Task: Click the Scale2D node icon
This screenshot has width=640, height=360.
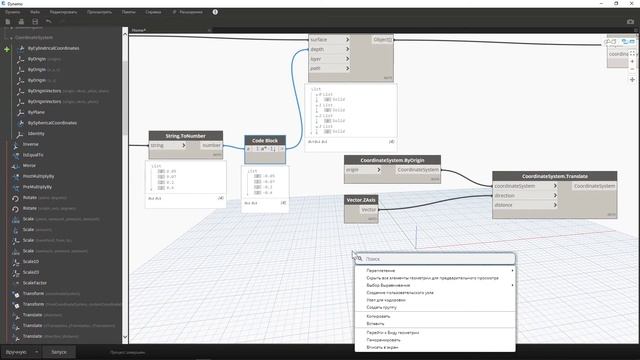Action: [x=16, y=272]
